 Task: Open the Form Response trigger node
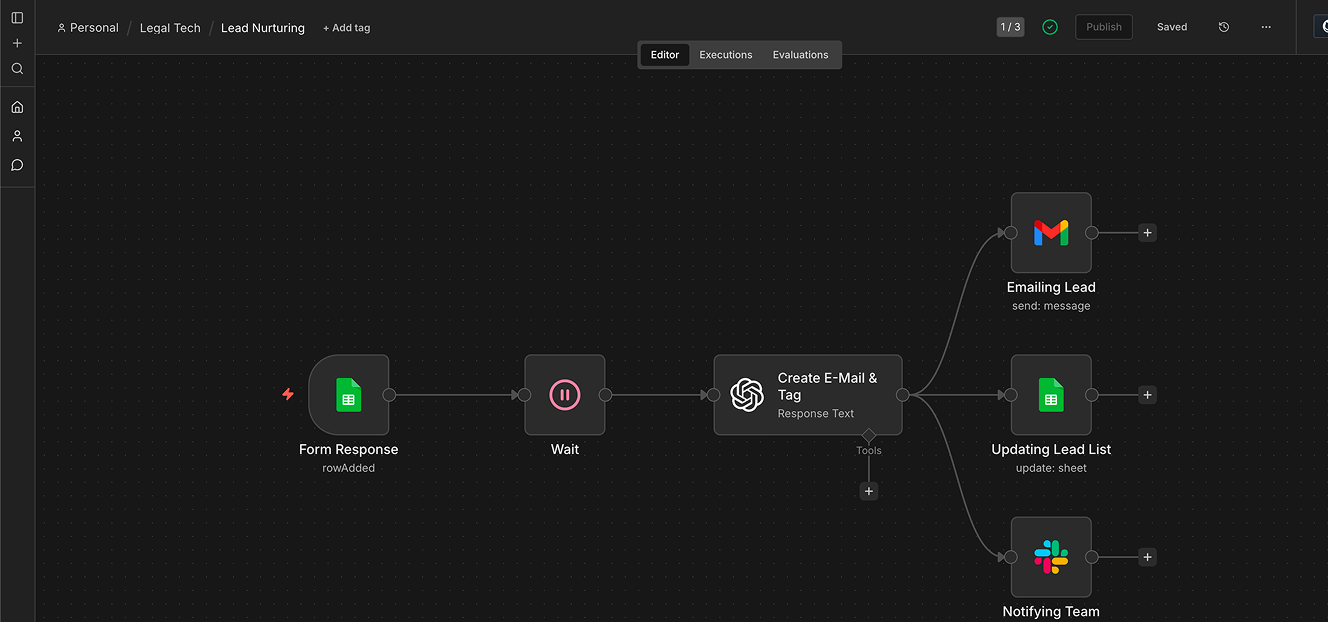click(348, 395)
